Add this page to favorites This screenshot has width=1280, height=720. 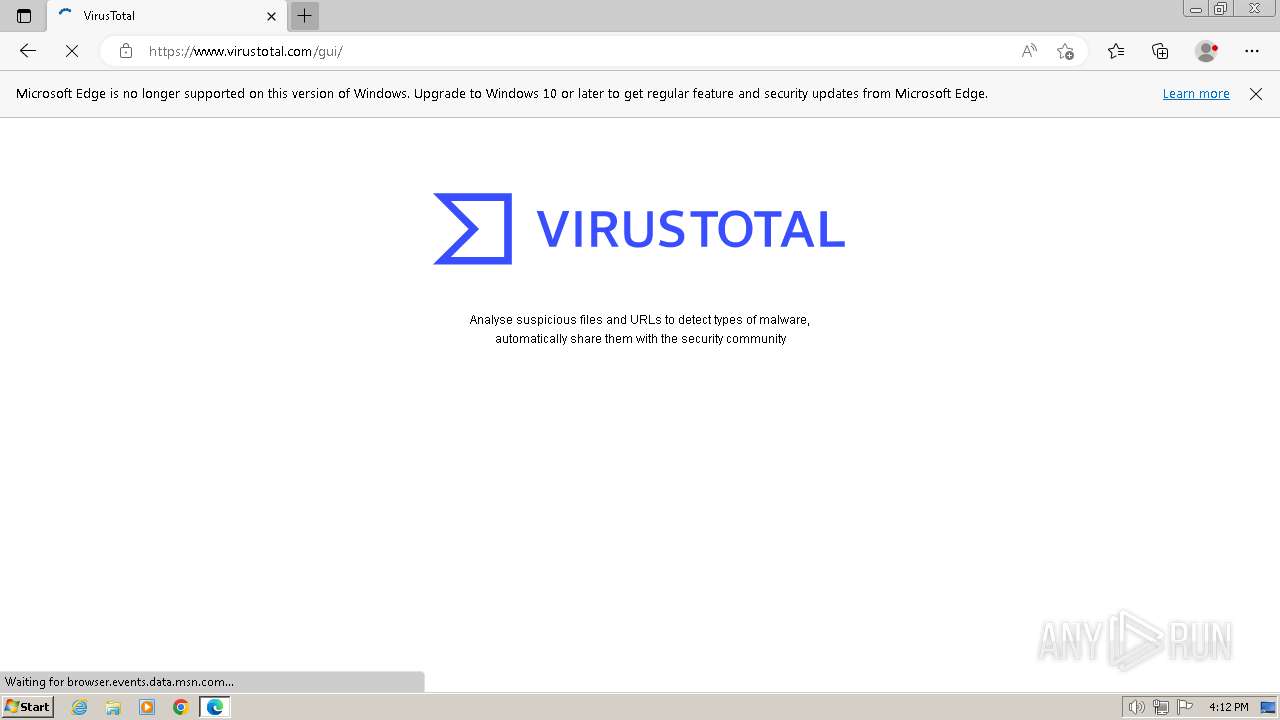[x=1065, y=51]
